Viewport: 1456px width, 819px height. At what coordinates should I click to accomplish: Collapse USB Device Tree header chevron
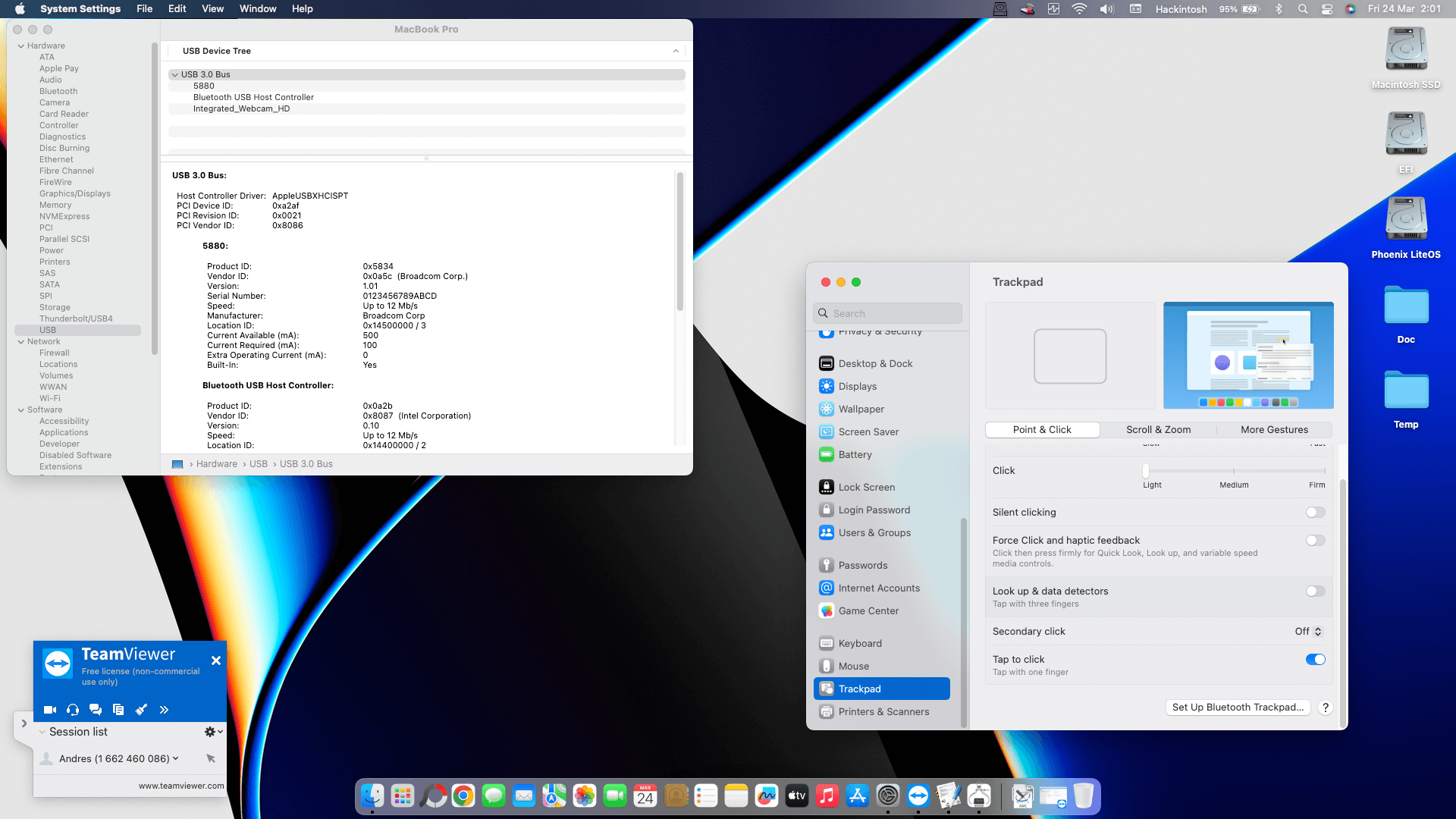[676, 51]
